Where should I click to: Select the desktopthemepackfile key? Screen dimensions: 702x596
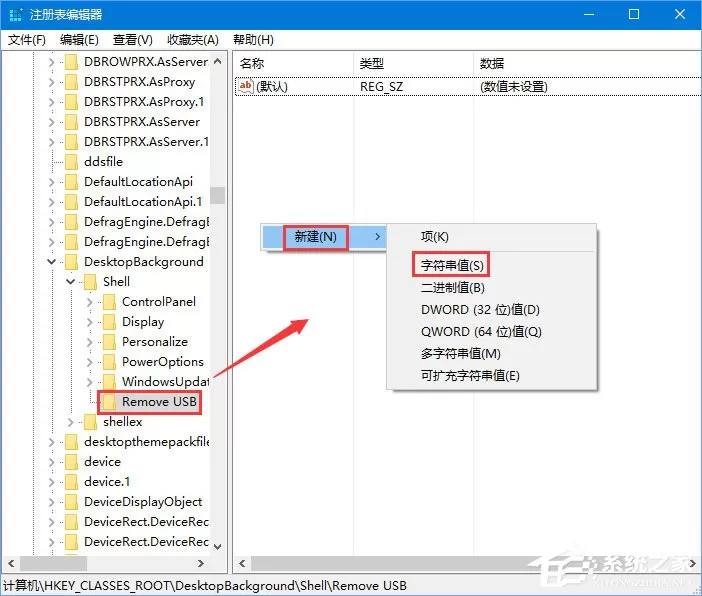tap(146, 442)
